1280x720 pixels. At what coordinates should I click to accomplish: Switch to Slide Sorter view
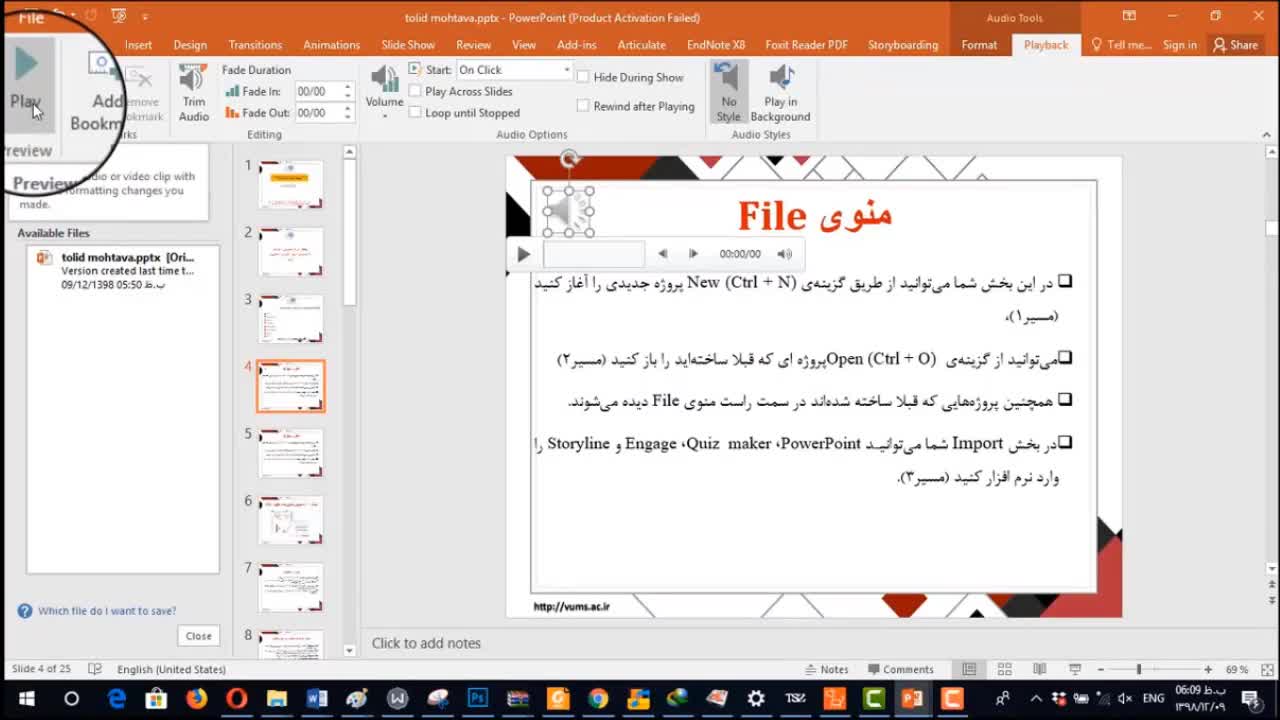point(1005,669)
